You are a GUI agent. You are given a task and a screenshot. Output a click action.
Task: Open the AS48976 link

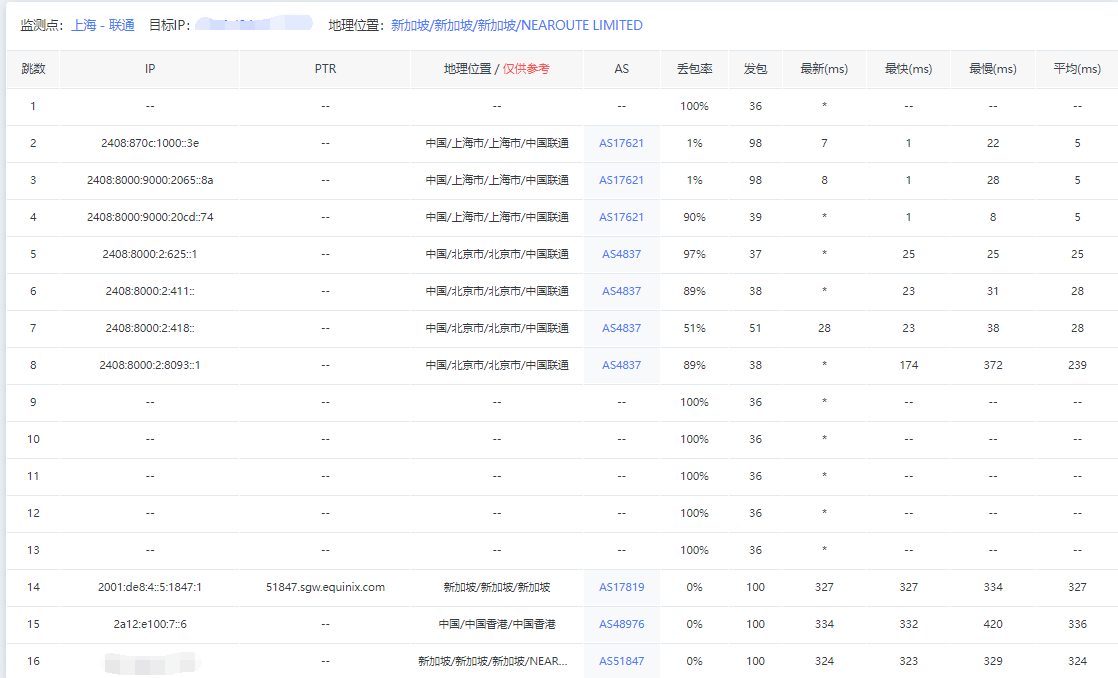621,625
